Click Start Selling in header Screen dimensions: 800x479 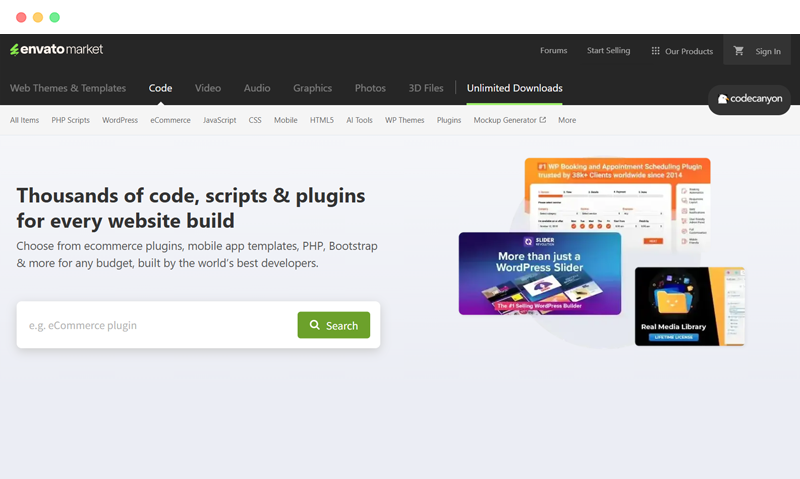608,51
